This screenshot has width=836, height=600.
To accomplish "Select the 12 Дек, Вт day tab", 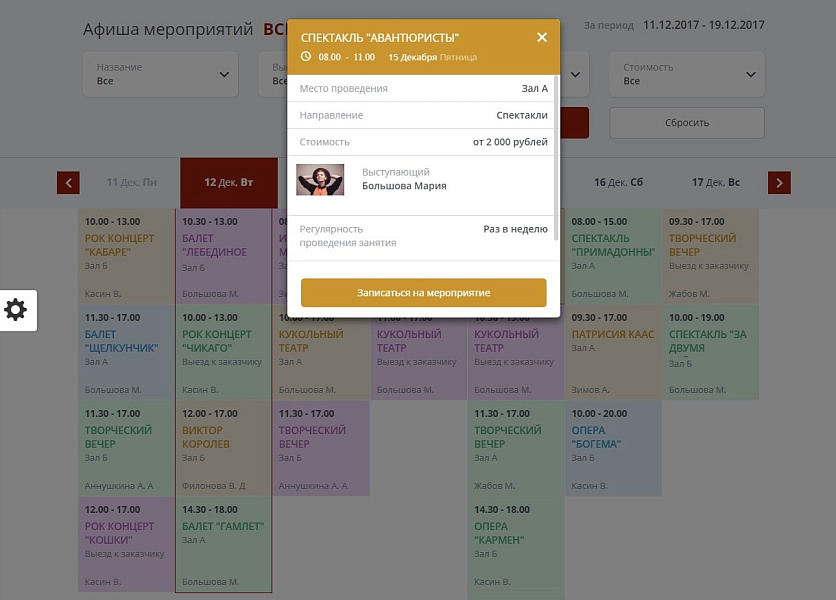I will click(228, 183).
